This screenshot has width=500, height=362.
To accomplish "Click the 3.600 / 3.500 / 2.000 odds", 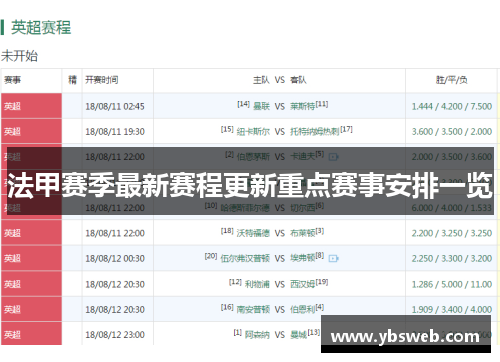I will [452, 132].
